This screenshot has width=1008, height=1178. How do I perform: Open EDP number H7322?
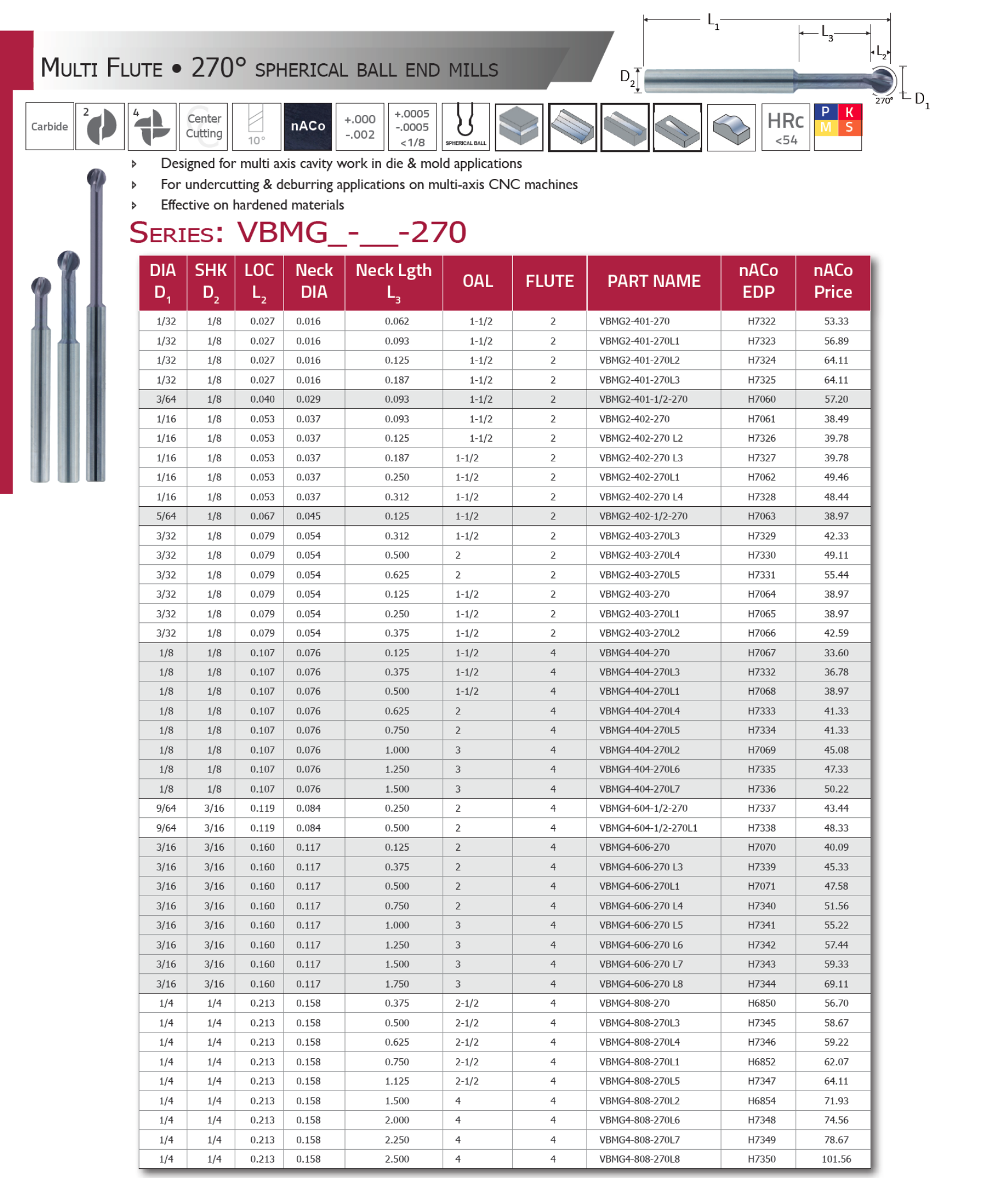click(761, 322)
